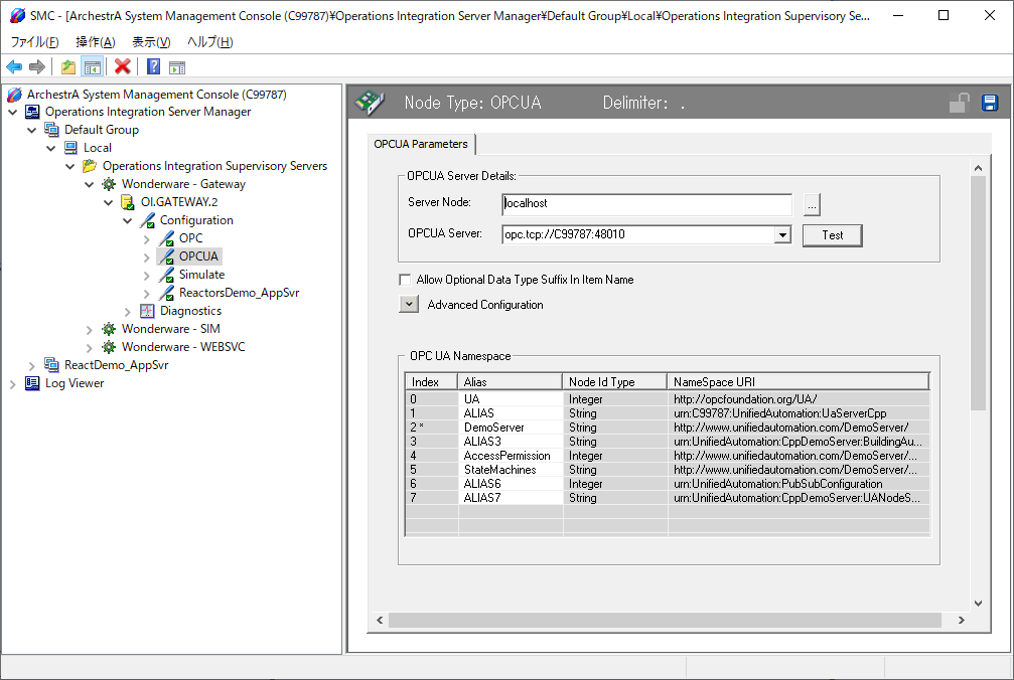Open Help via the blue question mark icon
The image size is (1014, 680).
[x=153, y=67]
